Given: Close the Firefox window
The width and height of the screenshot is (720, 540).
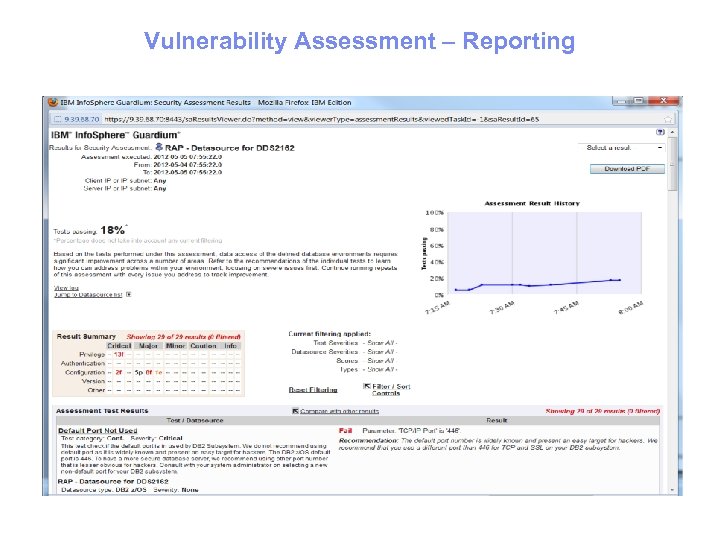Looking at the screenshot, I should pyautogui.click(x=664, y=101).
